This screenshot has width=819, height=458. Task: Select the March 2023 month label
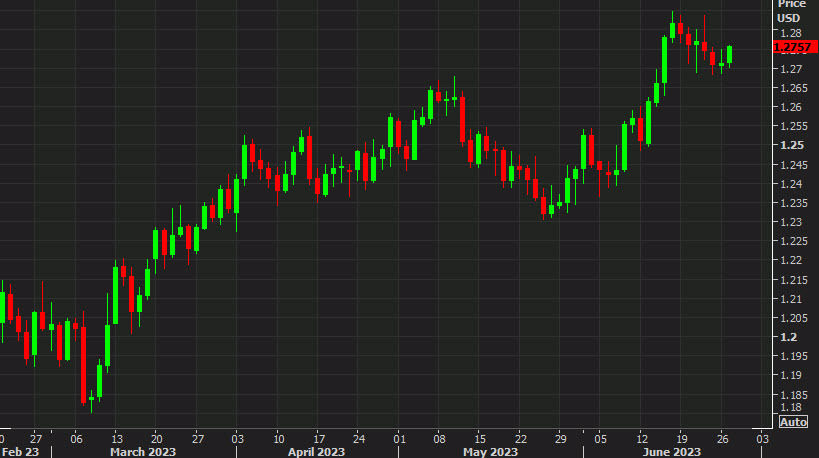[x=143, y=452]
